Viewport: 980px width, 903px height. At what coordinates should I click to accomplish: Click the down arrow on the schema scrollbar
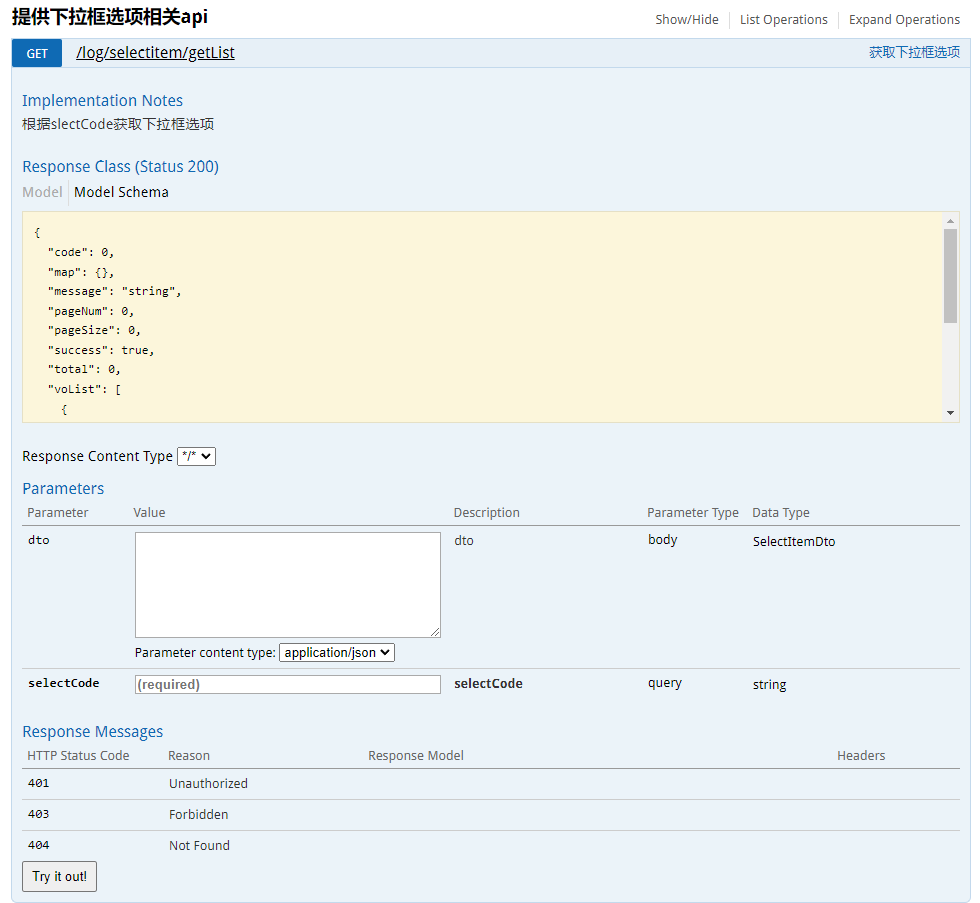coord(951,410)
